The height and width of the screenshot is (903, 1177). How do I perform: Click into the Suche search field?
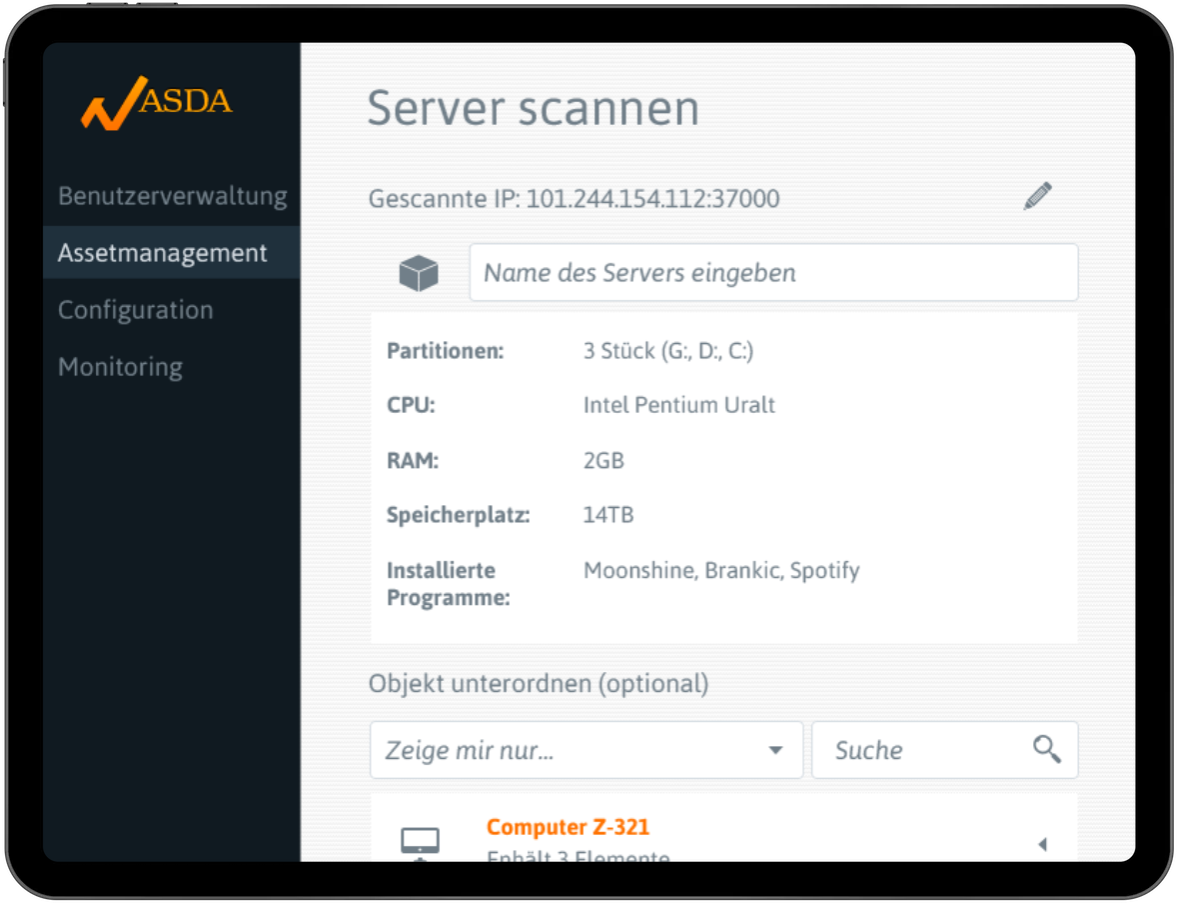[920, 750]
